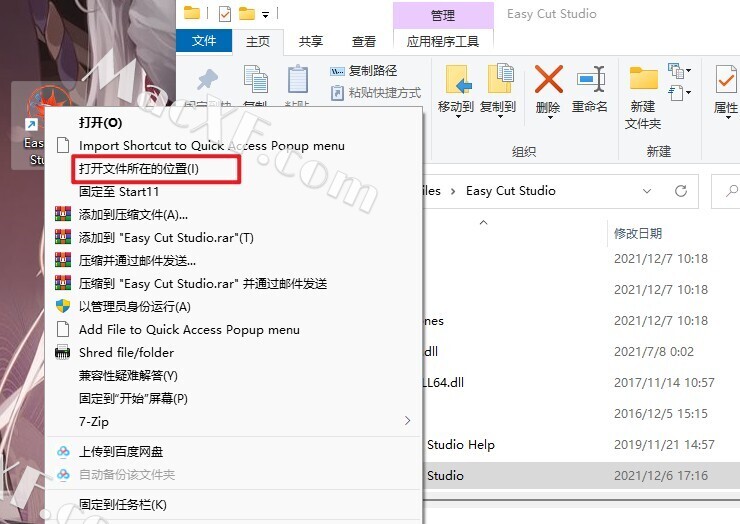The width and height of the screenshot is (740, 524).
Task: Click the 新建文件夹 new folder icon
Action: click(644, 78)
